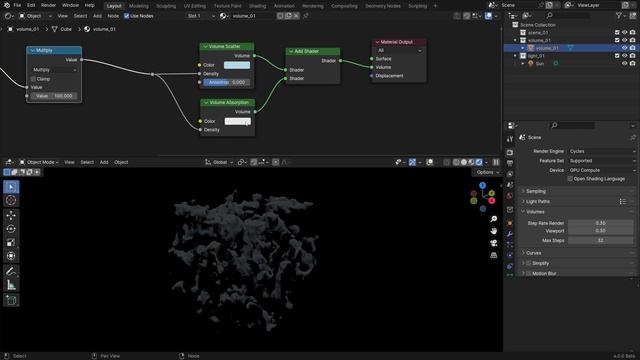Click the red X axis on navigation gizmo
The image size is (640, 360).
point(492,200)
